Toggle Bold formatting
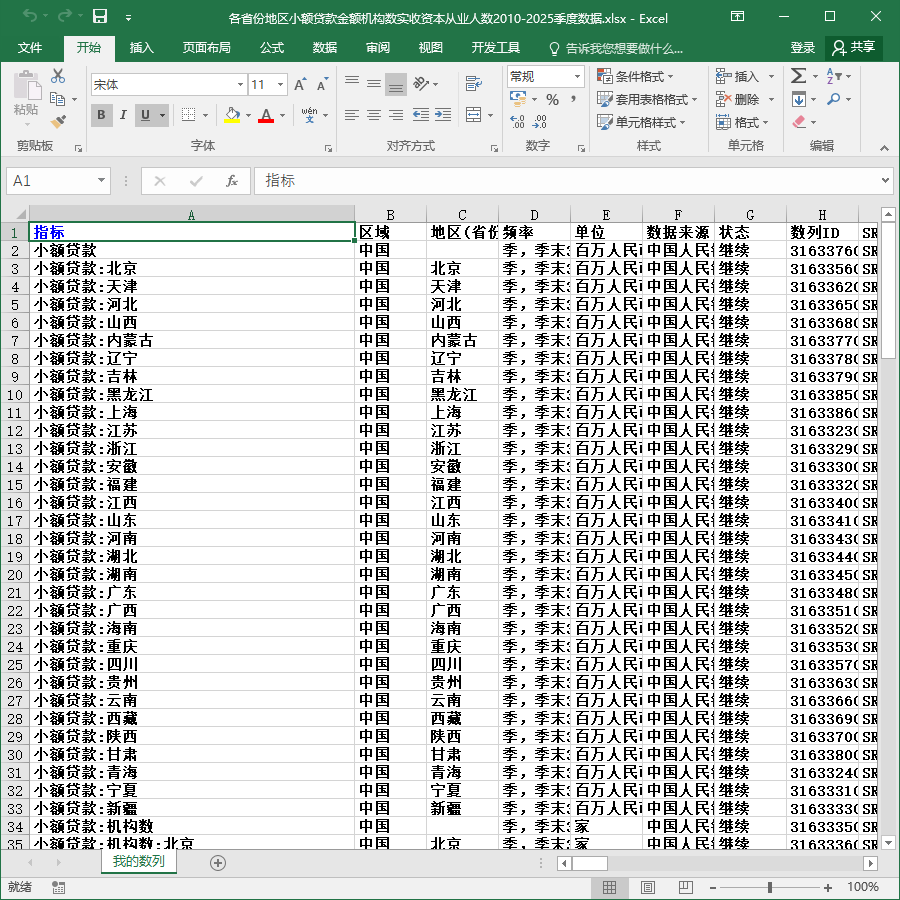Screen dimensions: 900x900 tap(102, 115)
